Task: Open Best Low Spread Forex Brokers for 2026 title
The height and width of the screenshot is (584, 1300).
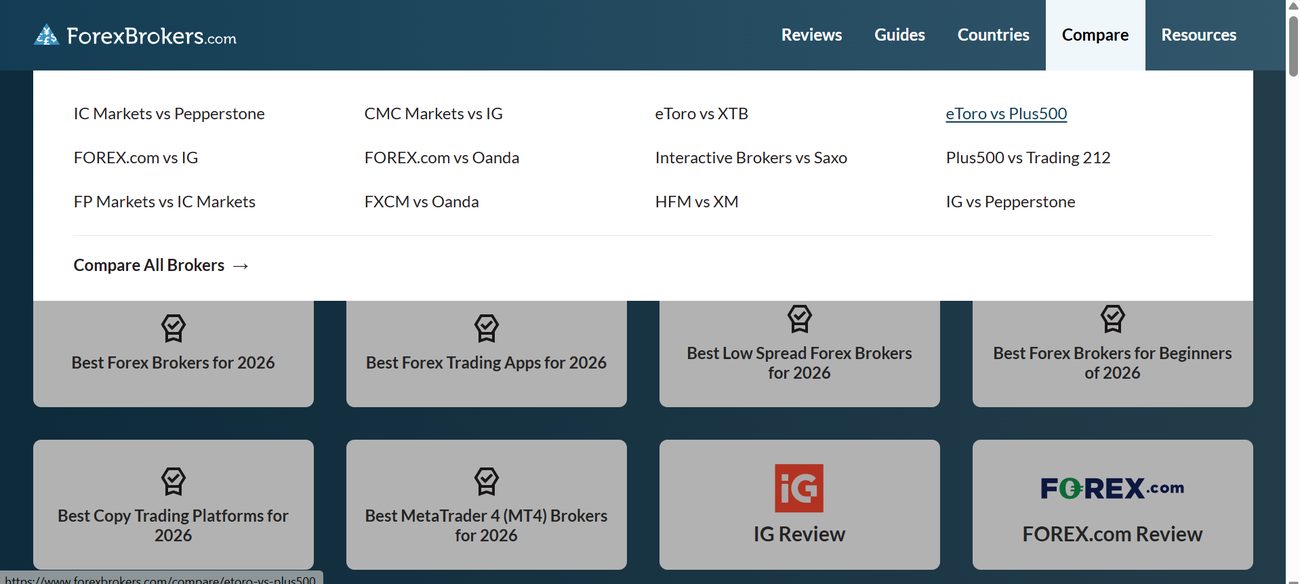Action: (799, 363)
